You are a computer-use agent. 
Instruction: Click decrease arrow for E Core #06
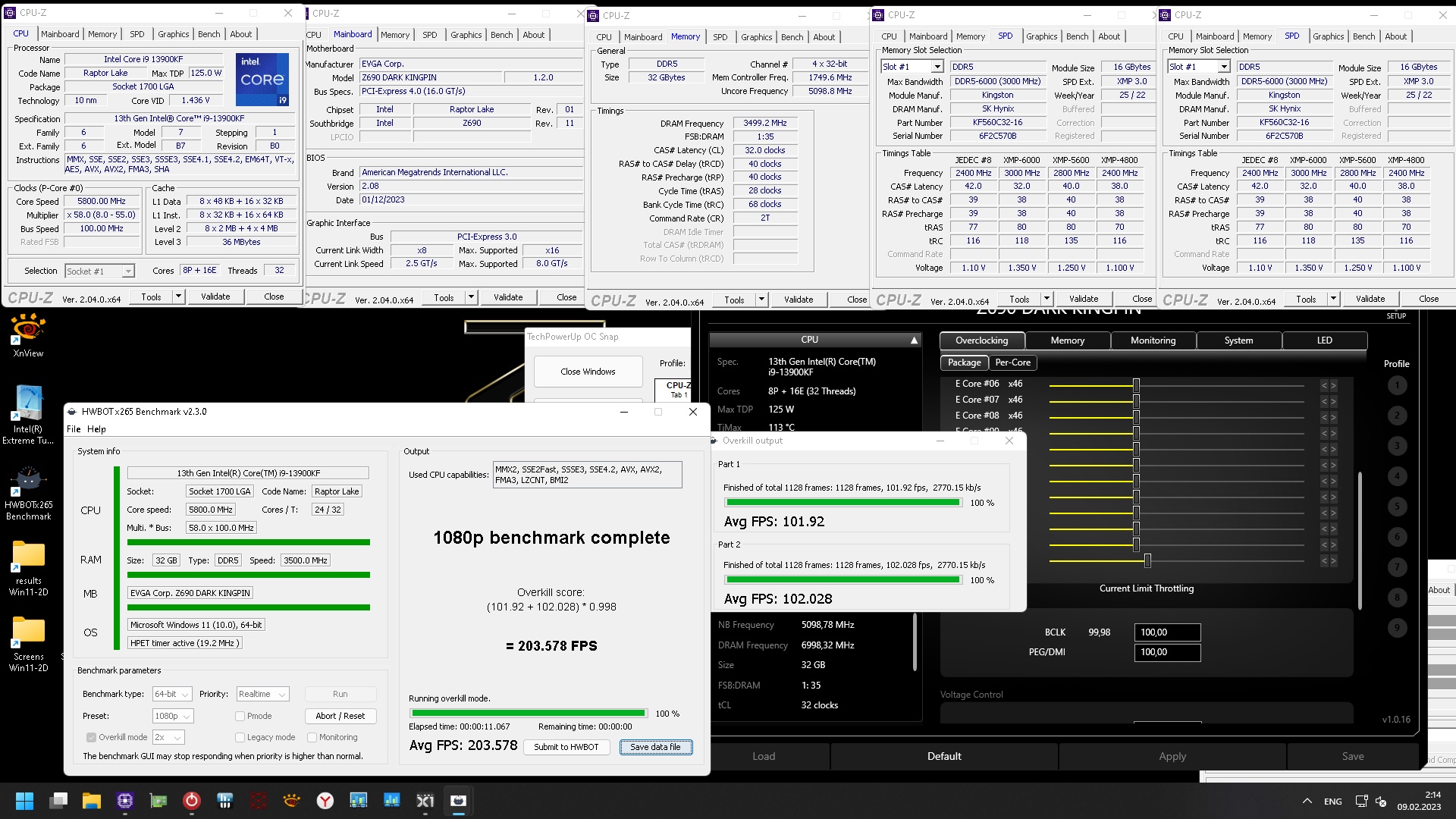click(x=1324, y=385)
